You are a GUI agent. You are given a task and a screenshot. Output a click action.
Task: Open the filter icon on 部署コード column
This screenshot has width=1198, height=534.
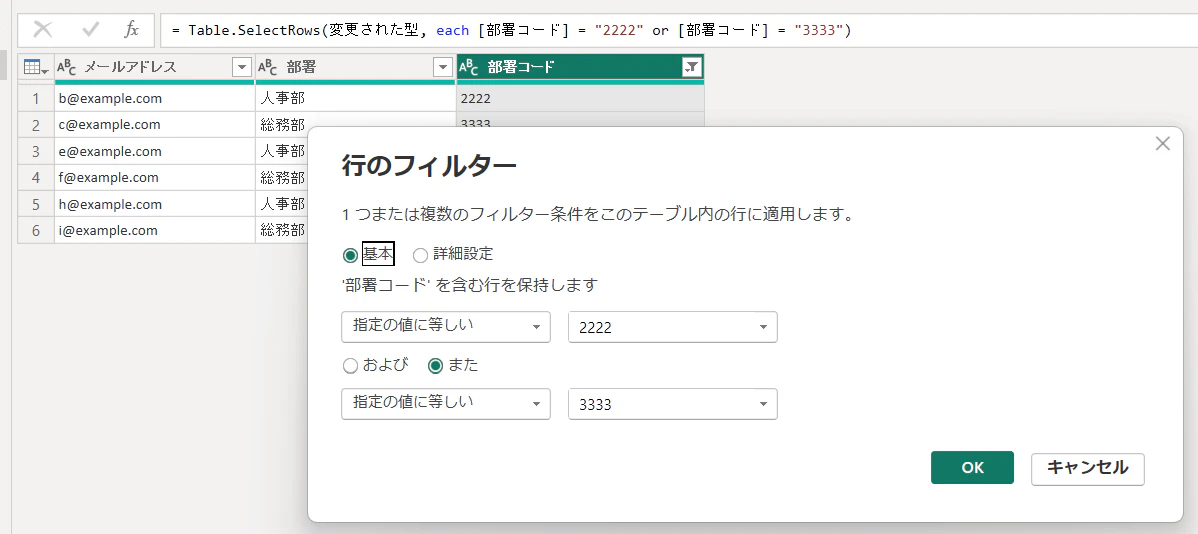pos(691,67)
